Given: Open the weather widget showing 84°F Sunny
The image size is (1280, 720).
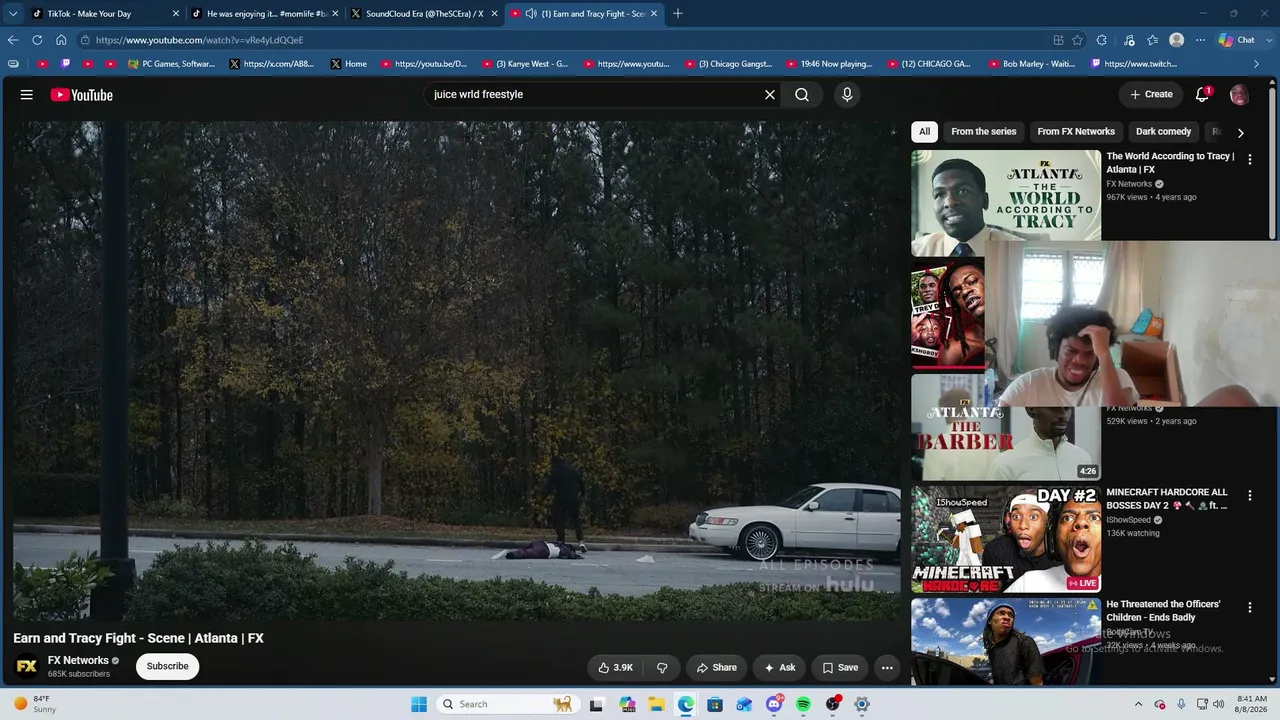Looking at the screenshot, I should point(35,704).
